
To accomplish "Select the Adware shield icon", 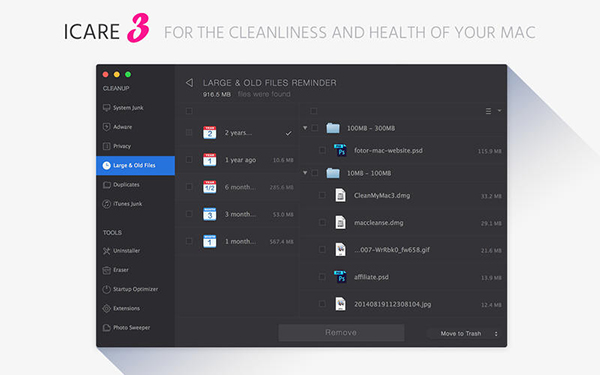I will click(106, 127).
